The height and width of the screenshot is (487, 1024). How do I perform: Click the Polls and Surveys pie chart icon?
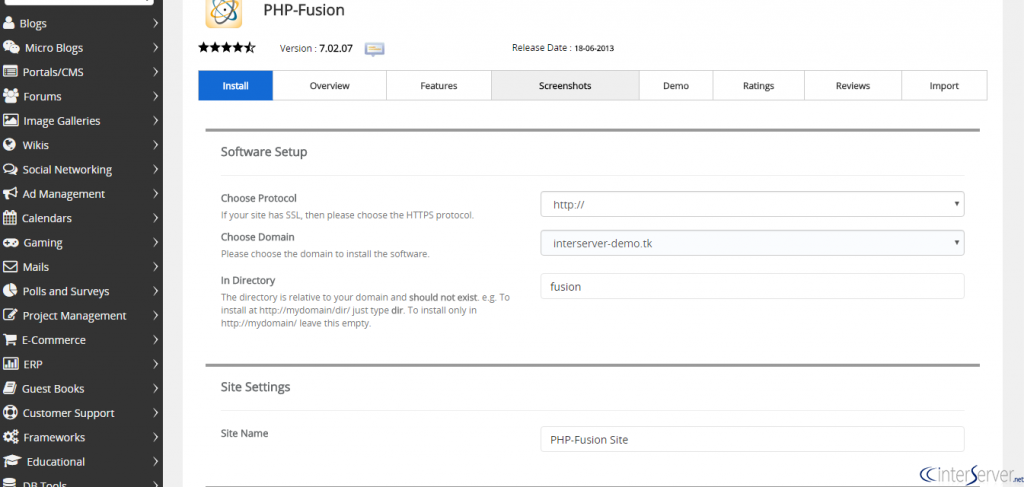pyautogui.click(x=10, y=291)
